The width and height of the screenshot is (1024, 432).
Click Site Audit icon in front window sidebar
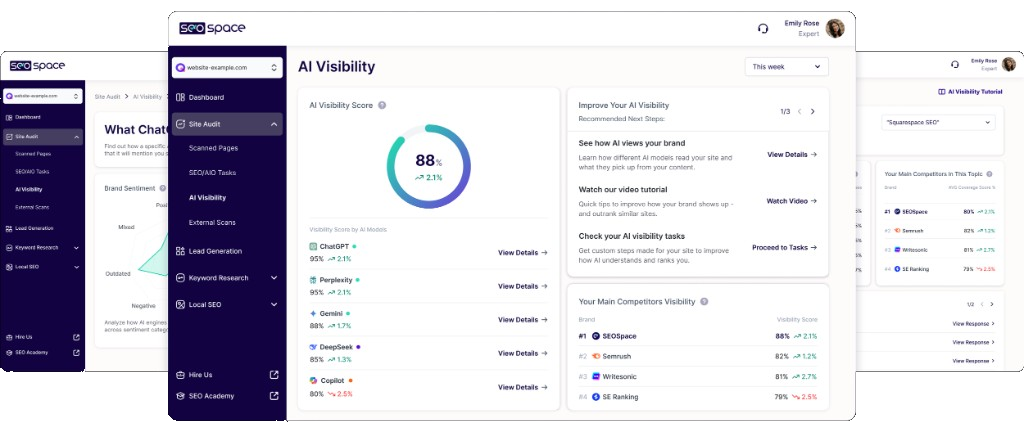pyautogui.click(x=180, y=124)
